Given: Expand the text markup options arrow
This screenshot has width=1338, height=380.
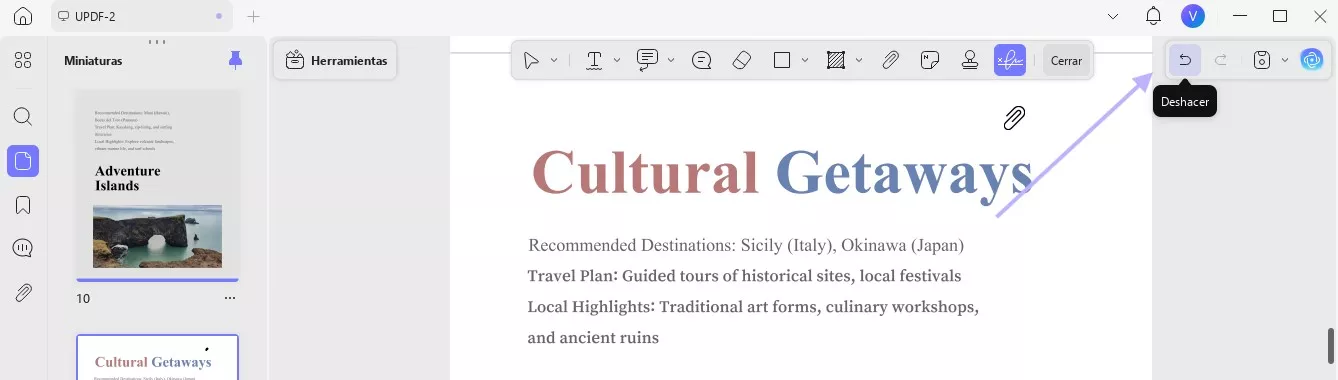Looking at the screenshot, I should [x=617, y=60].
